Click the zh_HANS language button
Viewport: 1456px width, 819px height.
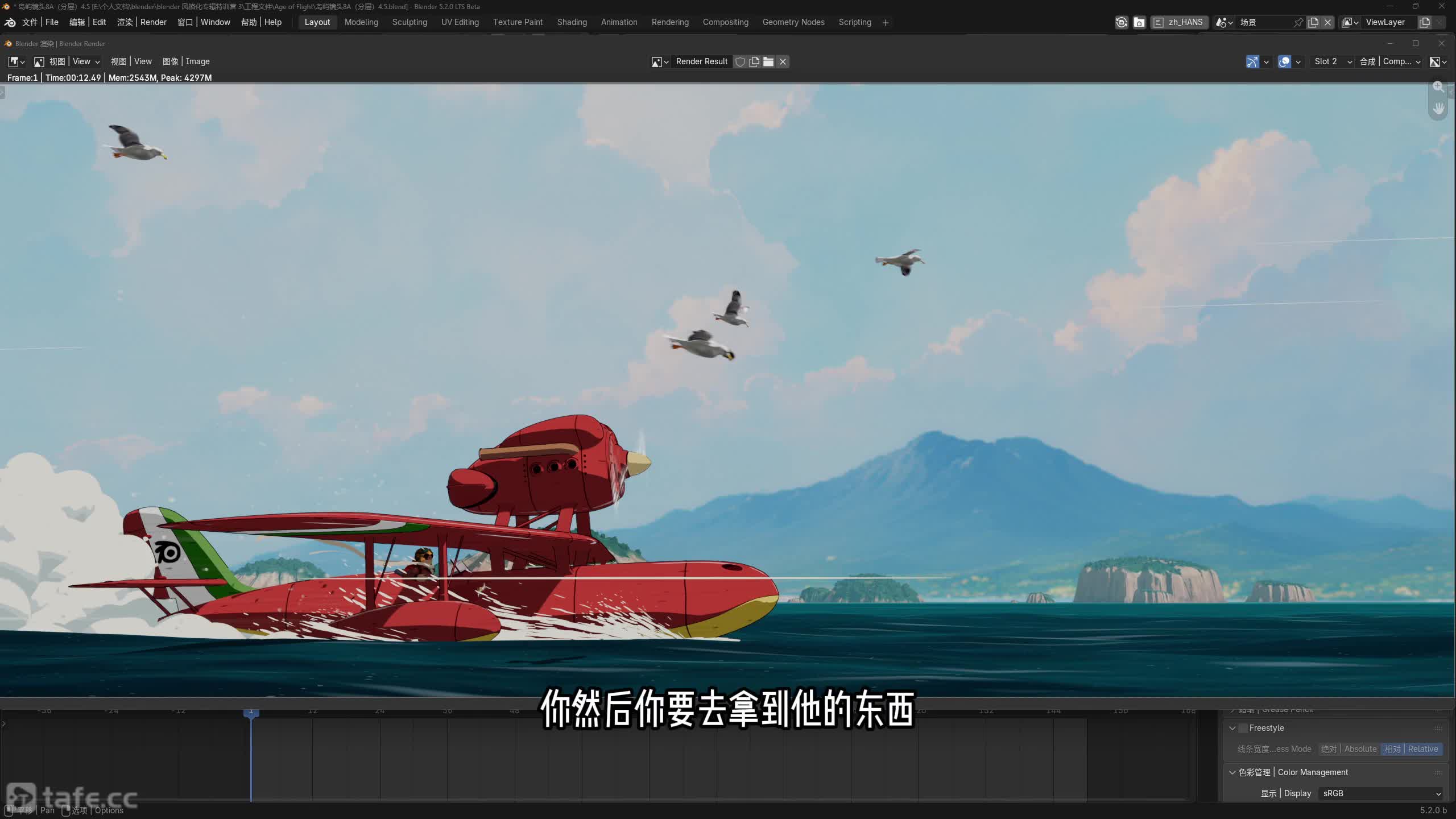click(x=1179, y=22)
